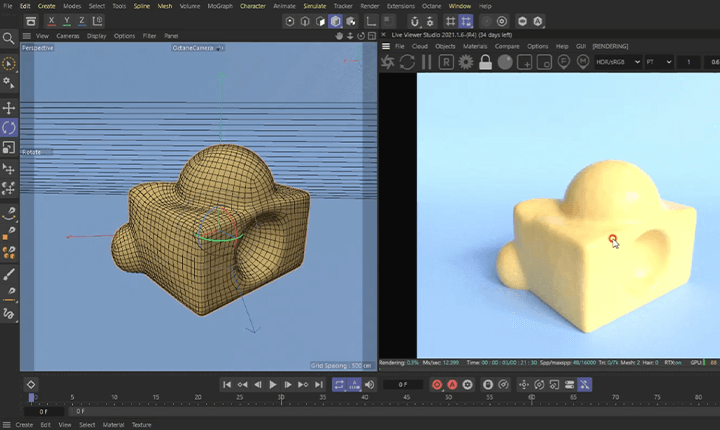The image size is (720, 430).
Task: Step to the next frame
Action: pyautogui.click(x=288, y=385)
